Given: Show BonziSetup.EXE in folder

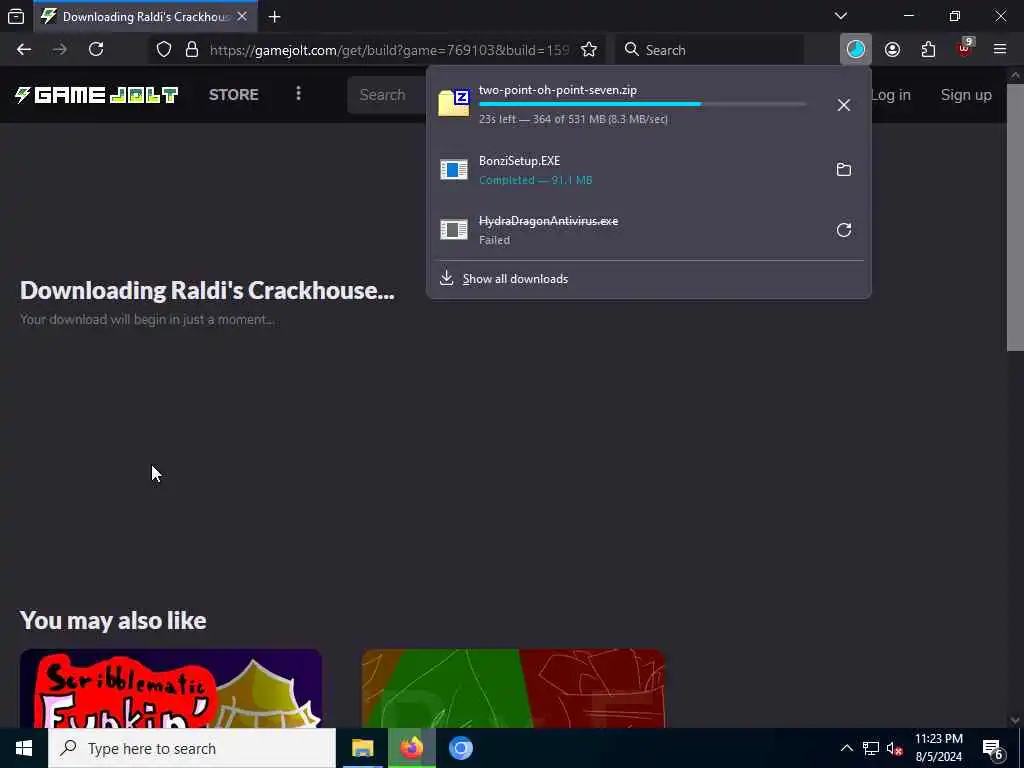Looking at the screenshot, I should (x=844, y=170).
